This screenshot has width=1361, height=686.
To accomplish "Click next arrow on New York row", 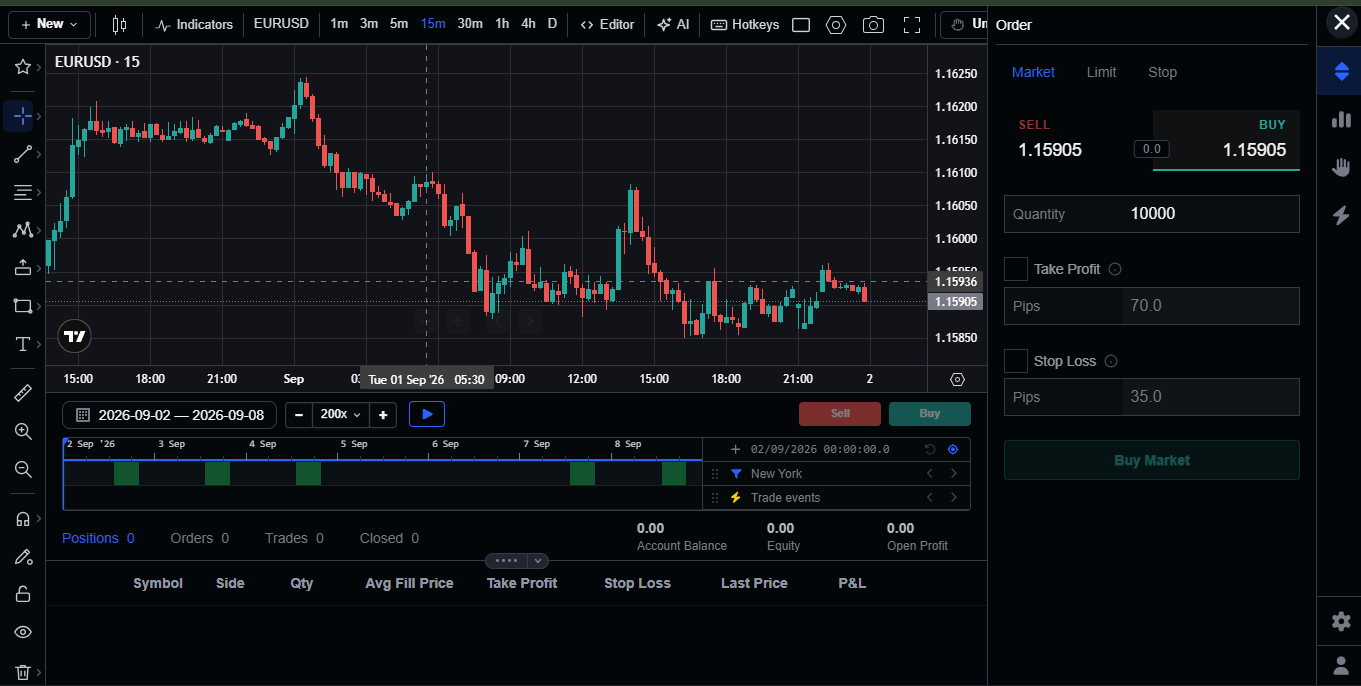I will pos(953,474).
